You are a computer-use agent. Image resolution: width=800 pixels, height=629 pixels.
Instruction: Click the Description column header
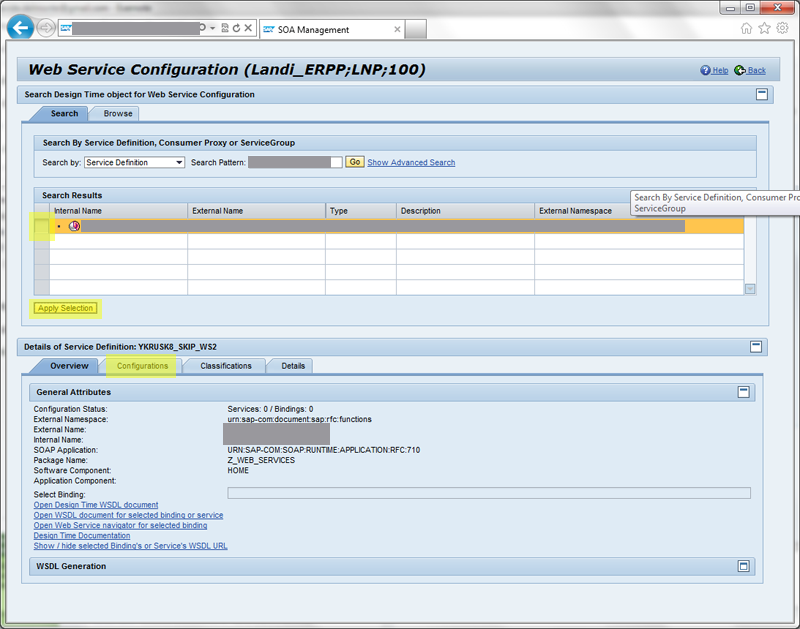tap(465, 211)
